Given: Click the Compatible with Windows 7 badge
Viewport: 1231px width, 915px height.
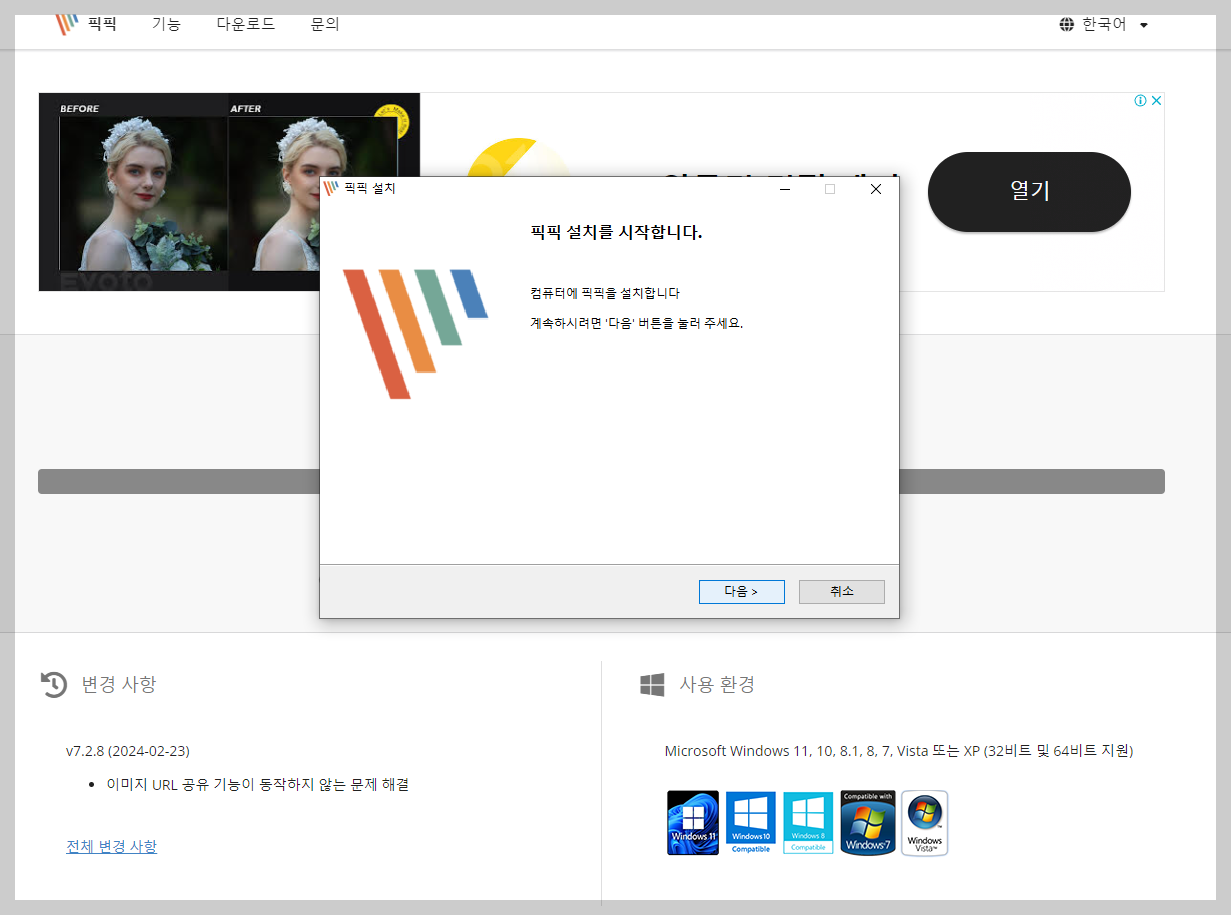Looking at the screenshot, I should click(866, 822).
